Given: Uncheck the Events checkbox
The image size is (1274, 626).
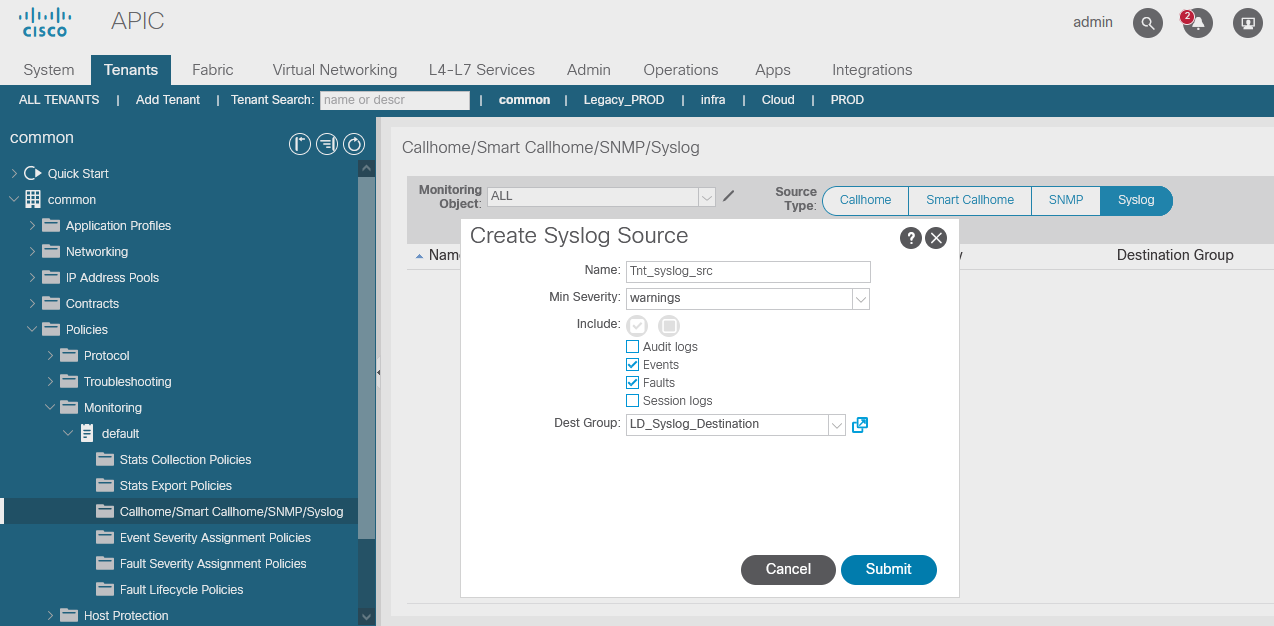Looking at the screenshot, I should pos(632,365).
